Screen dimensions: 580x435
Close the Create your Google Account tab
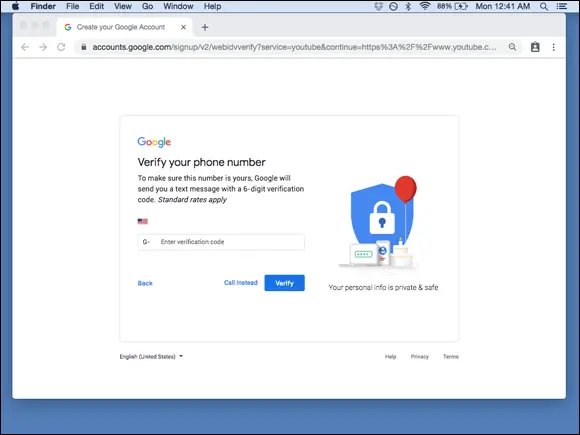click(183, 27)
